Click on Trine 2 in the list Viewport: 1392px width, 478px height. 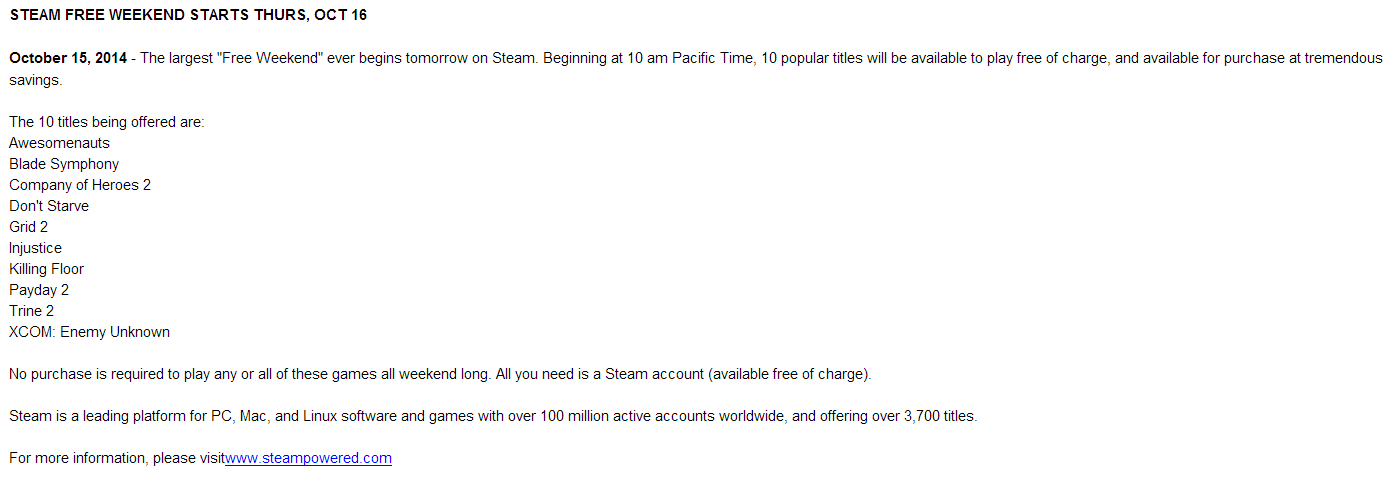pyautogui.click(x=31, y=311)
